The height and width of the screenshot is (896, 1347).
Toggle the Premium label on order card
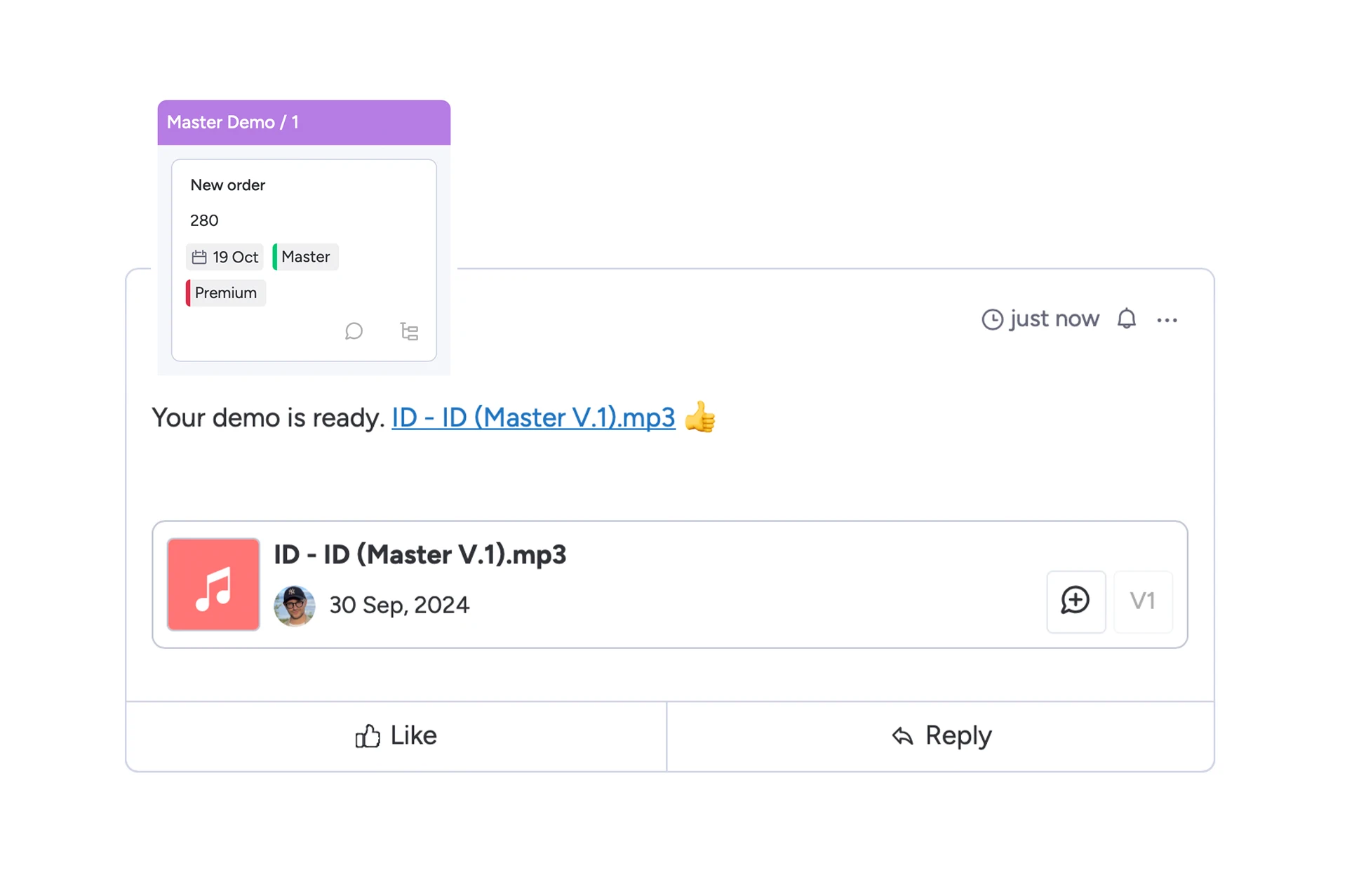coord(223,292)
